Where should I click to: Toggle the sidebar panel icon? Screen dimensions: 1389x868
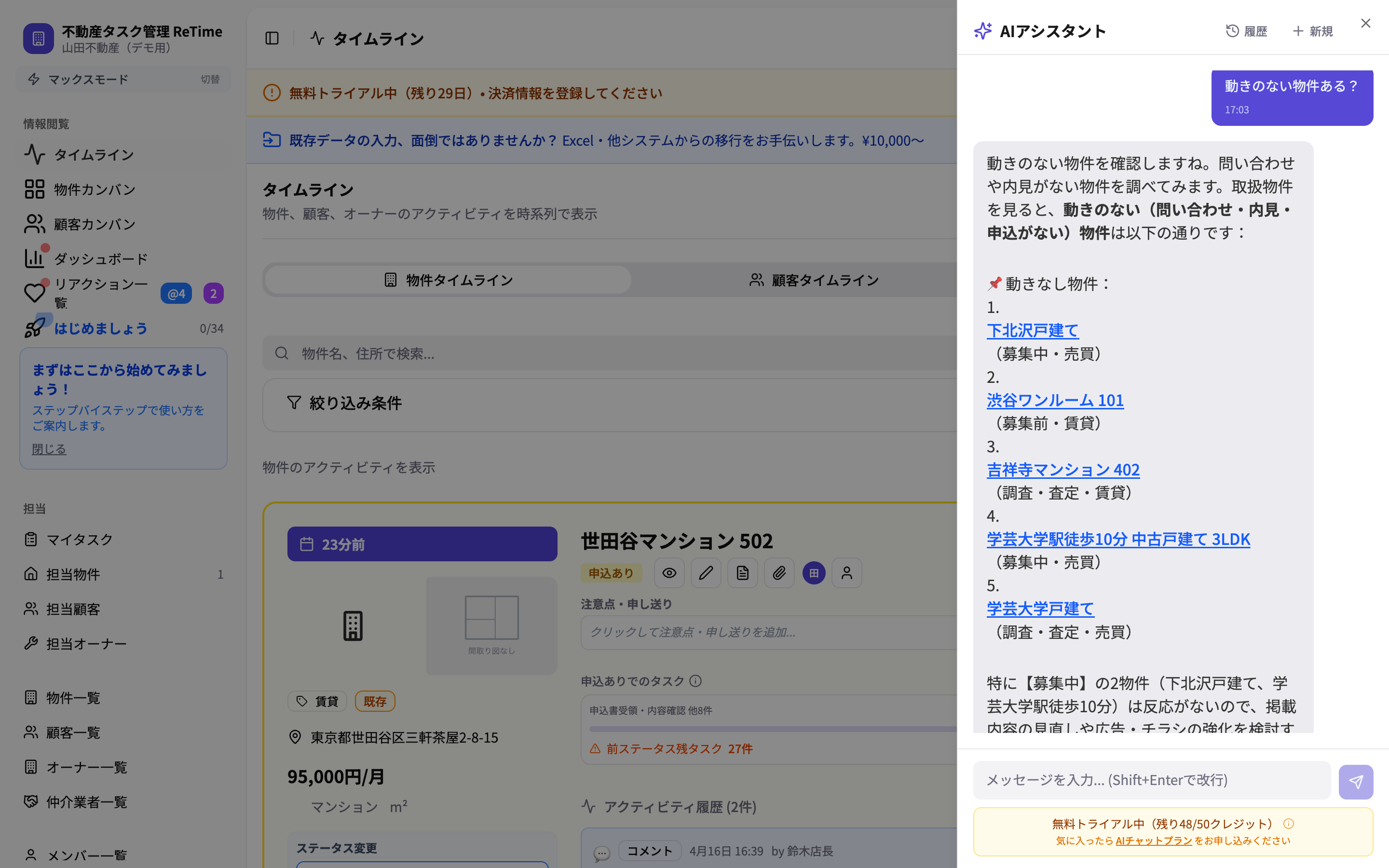point(272,39)
